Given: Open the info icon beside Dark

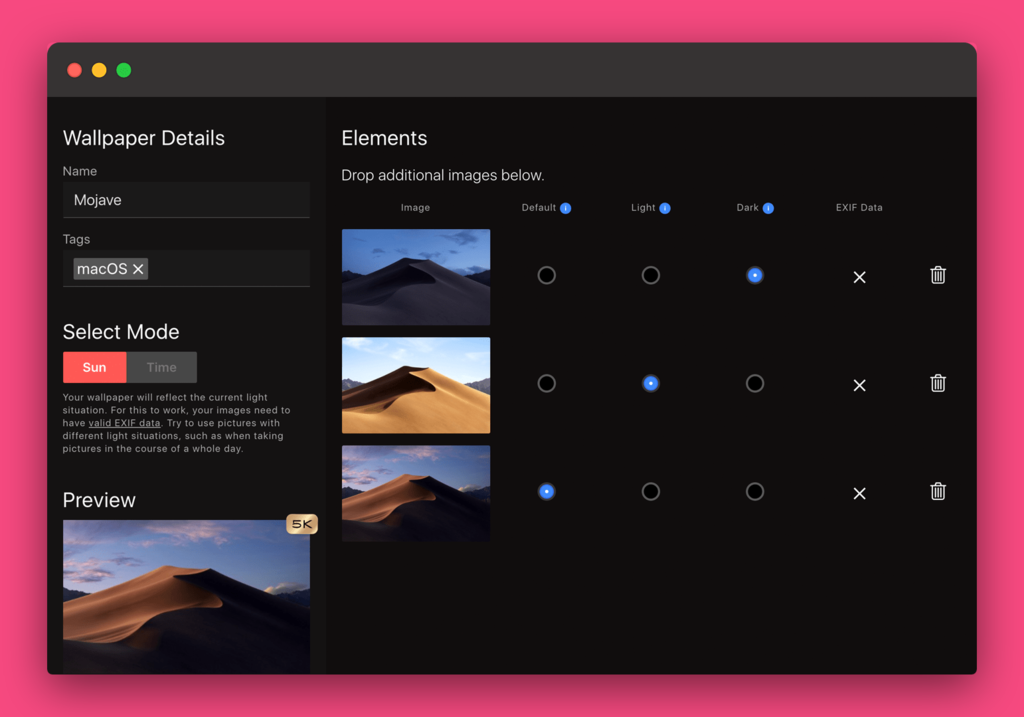Looking at the screenshot, I should 768,208.
